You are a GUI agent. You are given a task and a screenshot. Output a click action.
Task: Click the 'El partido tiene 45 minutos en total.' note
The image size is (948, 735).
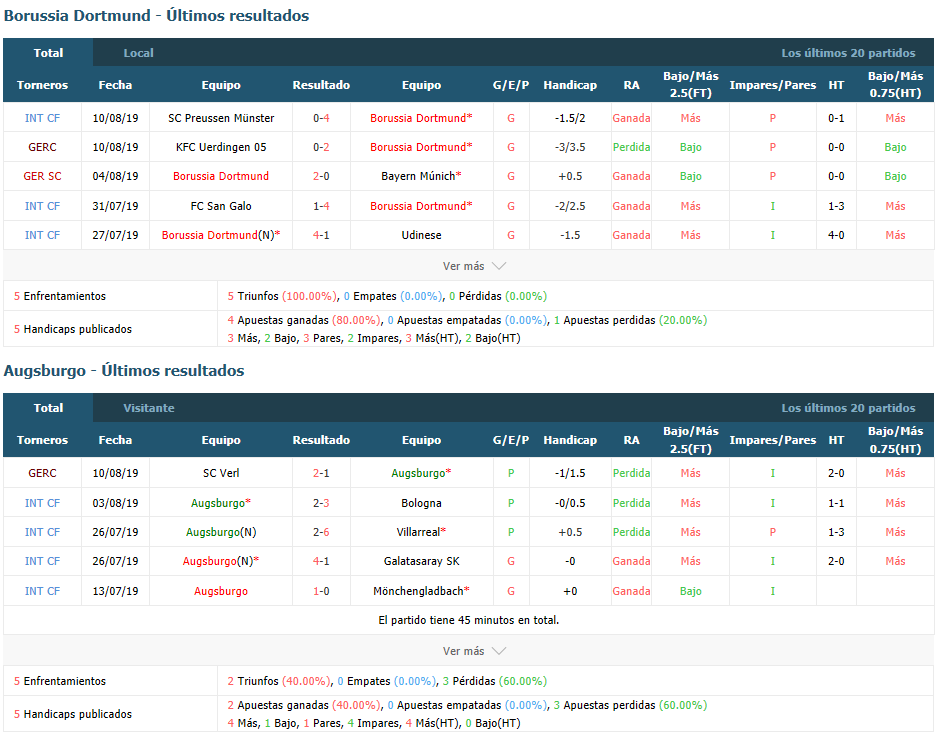point(469,620)
